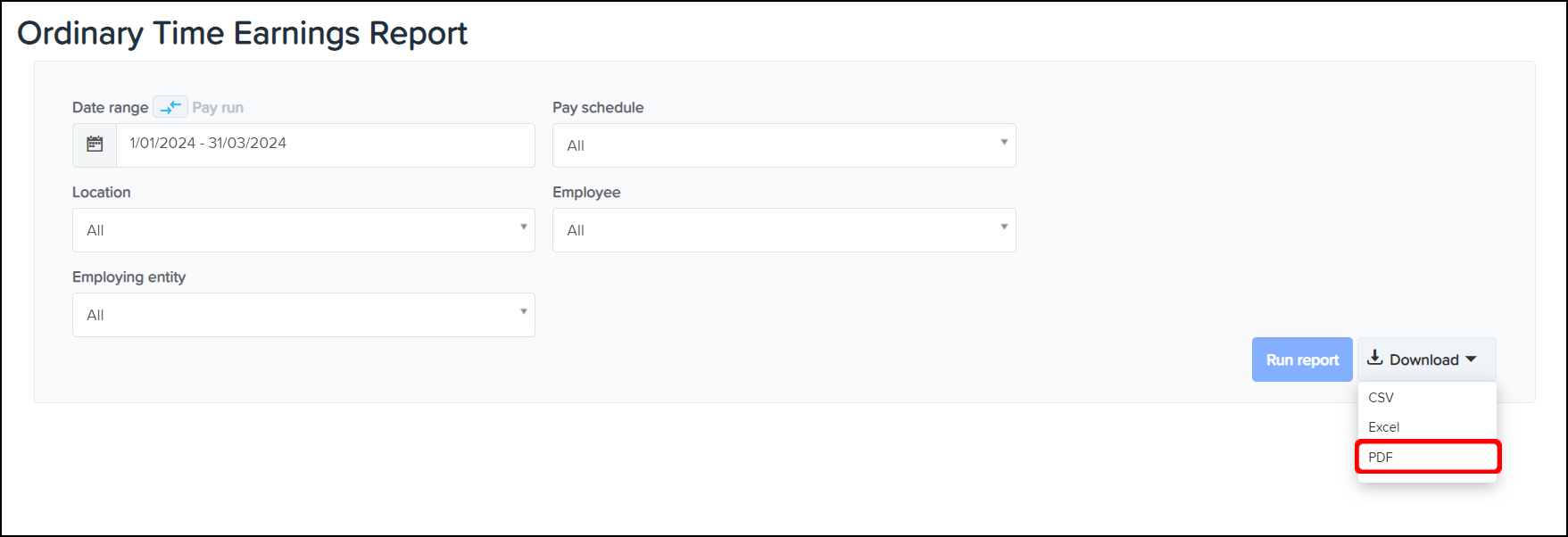
Task: Expand the Location dropdown
Action: (x=303, y=230)
